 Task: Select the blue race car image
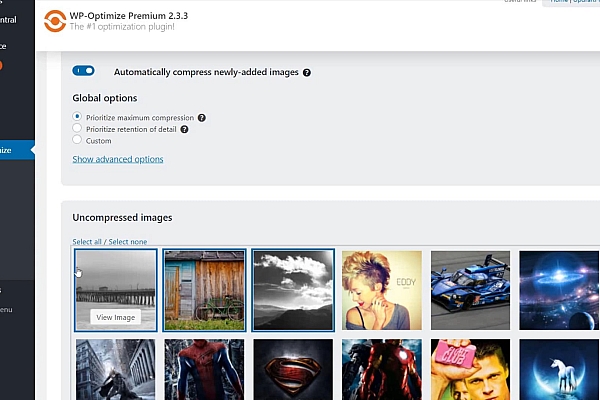(x=470, y=290)
